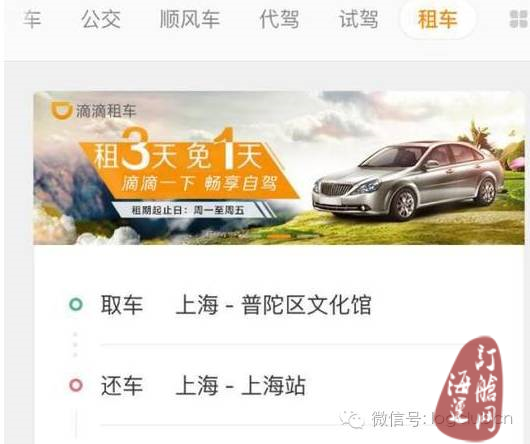Click the silver car image in banner
The height and width of the screenshot is (444, 530).
(408, 180)
